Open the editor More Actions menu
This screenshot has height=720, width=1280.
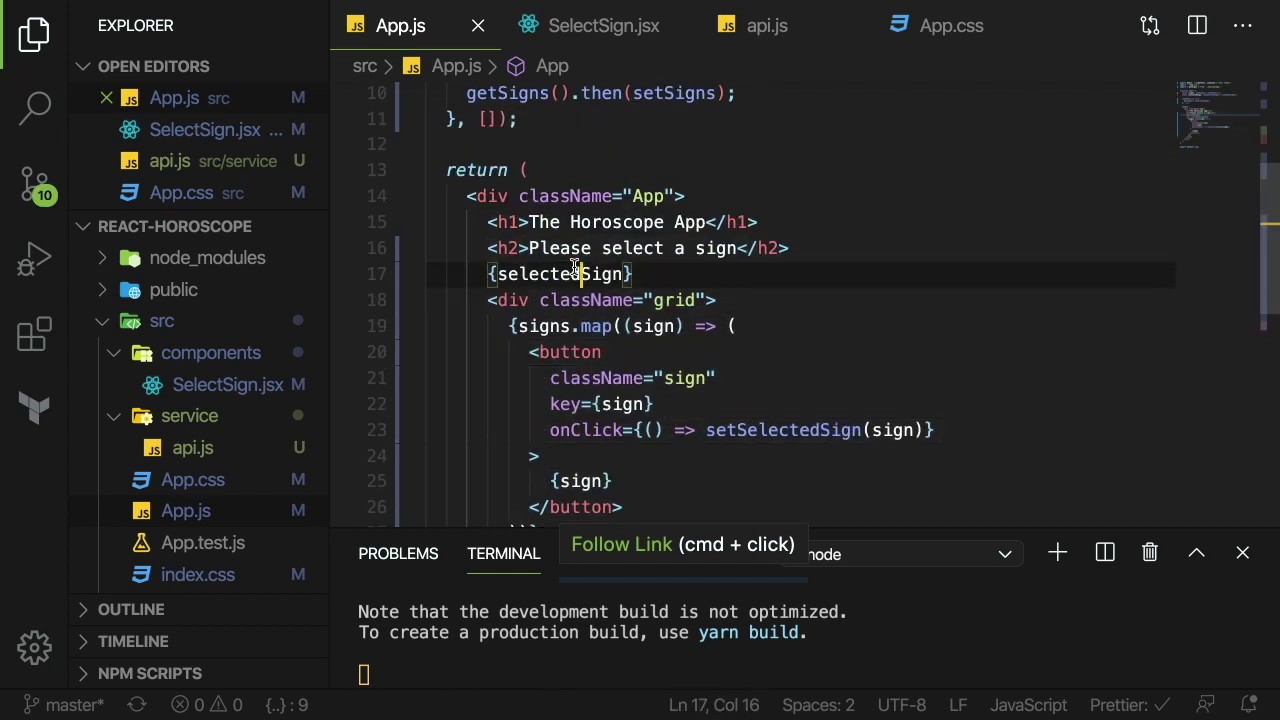click(1243, 26)
